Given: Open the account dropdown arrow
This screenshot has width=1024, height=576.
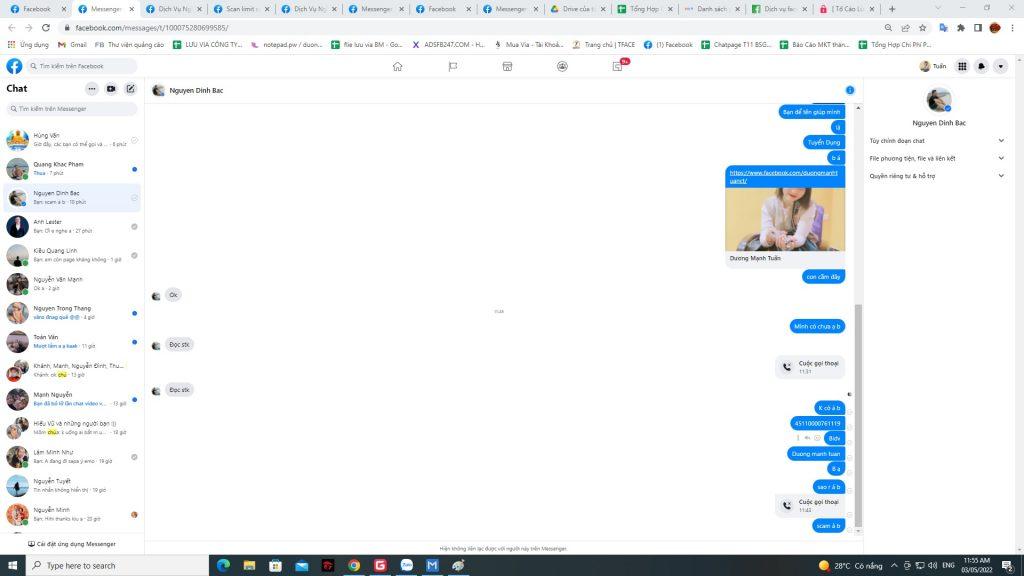Looking at the screenshot, I should tap(1000, 66).
